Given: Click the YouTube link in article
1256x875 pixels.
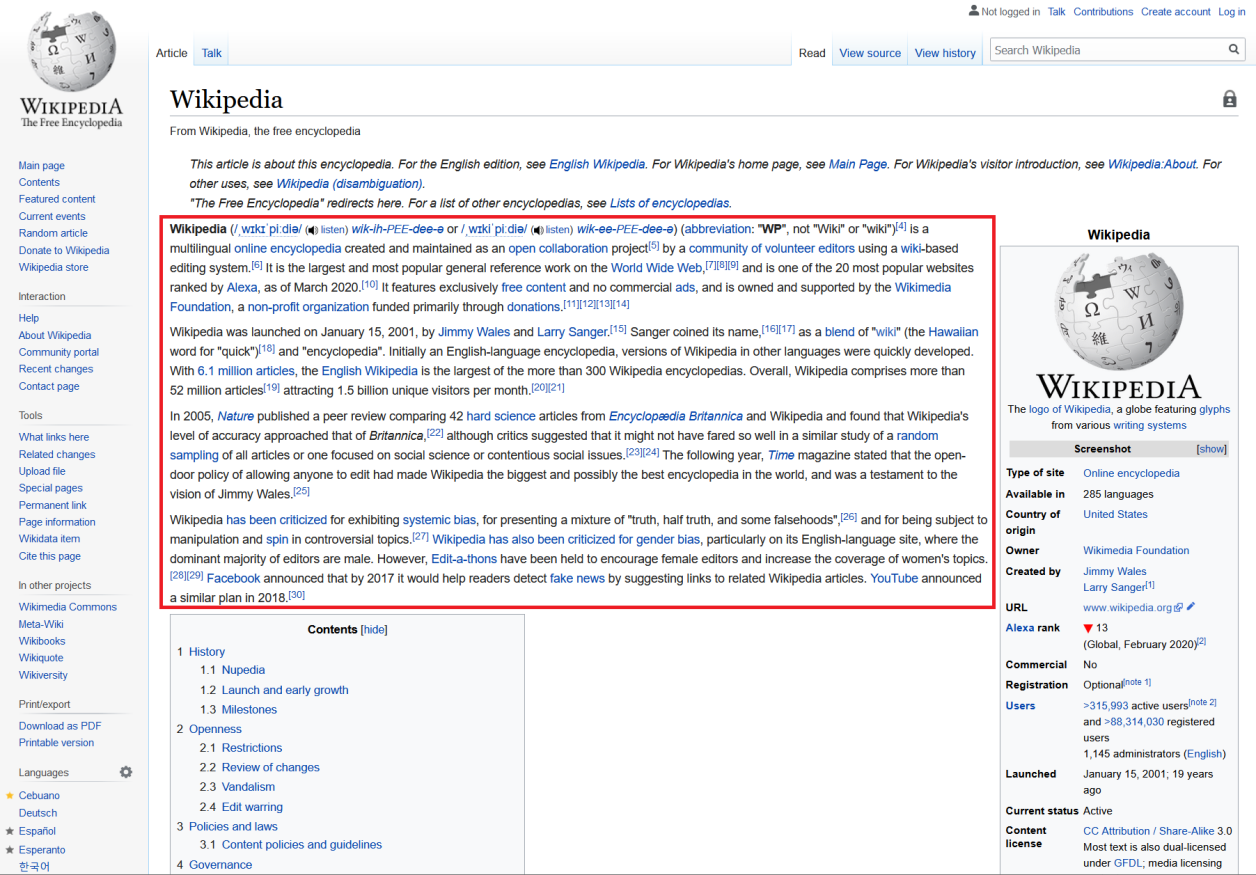Looking at the screenshot, I should (x=894, y=579).
